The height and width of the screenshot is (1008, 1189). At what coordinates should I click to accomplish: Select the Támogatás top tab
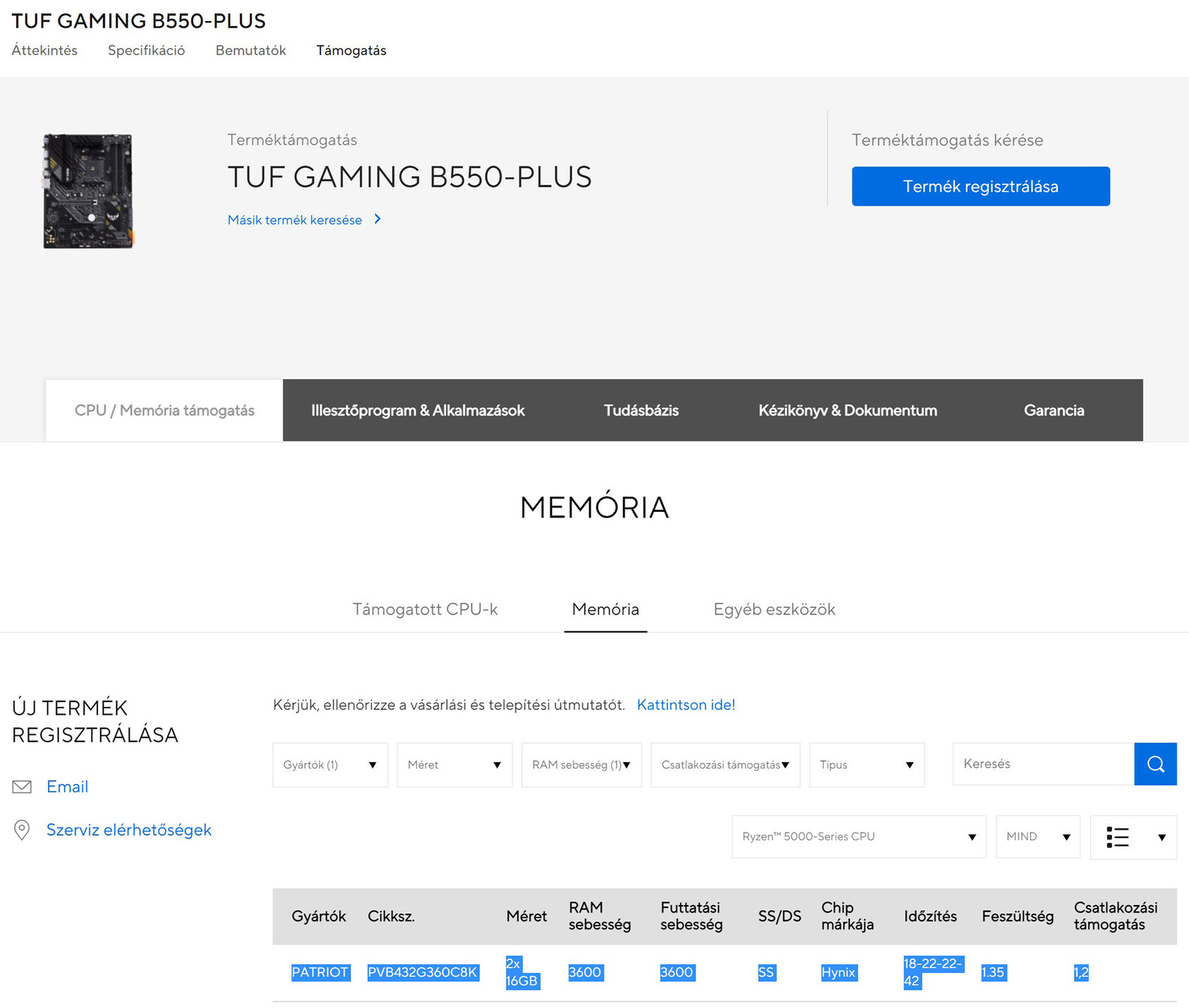(351, 50)
